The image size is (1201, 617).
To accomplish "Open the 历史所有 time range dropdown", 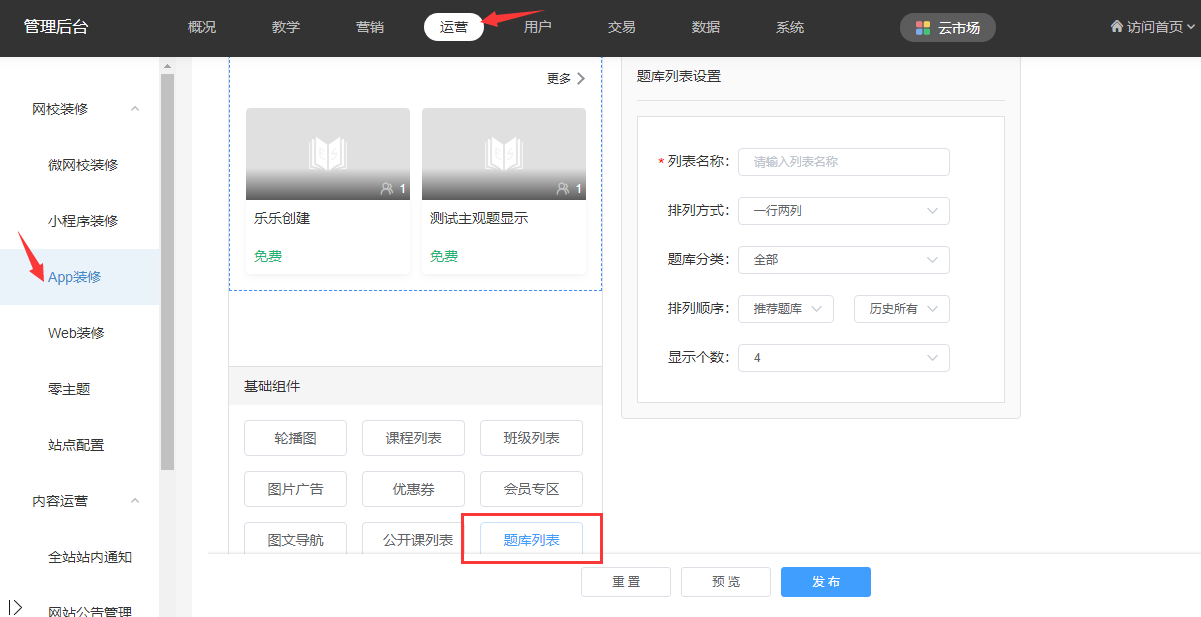I will 901,309.
